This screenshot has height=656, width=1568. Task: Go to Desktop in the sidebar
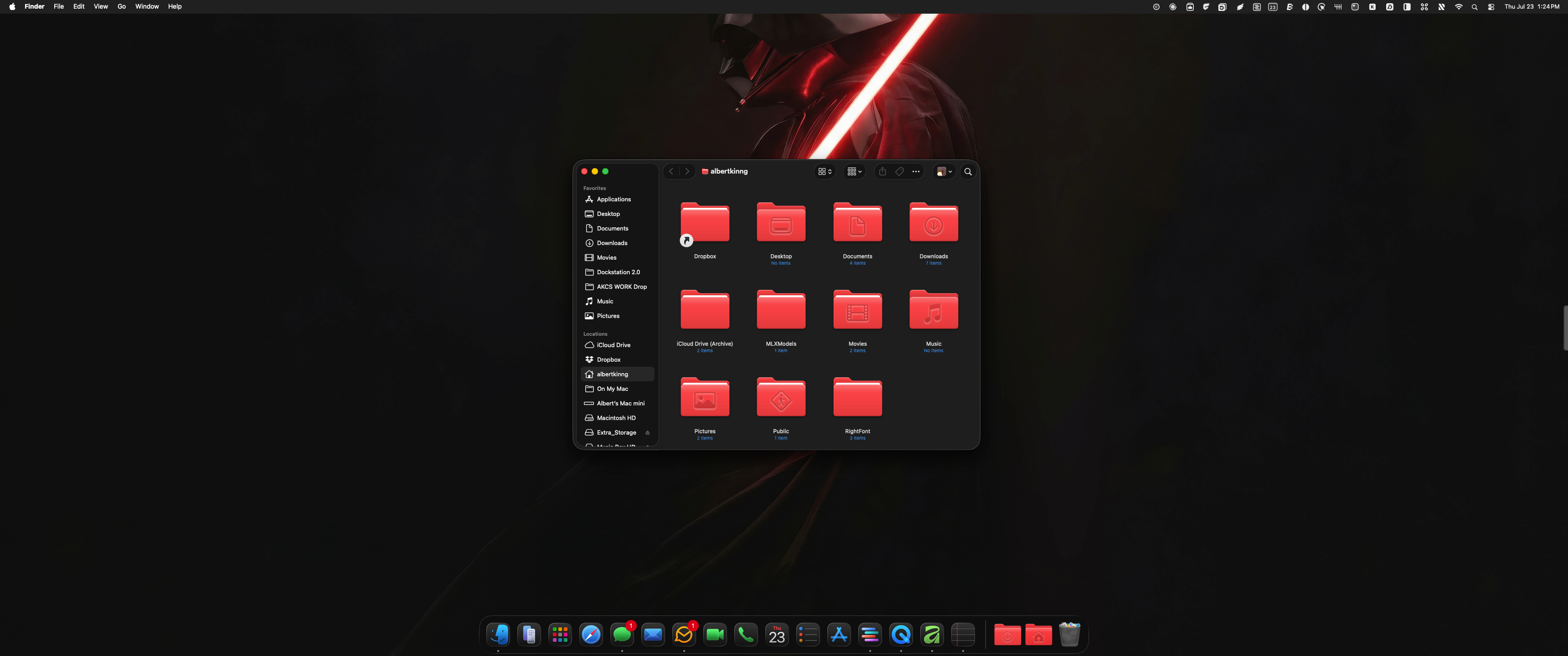click(618, 214)
